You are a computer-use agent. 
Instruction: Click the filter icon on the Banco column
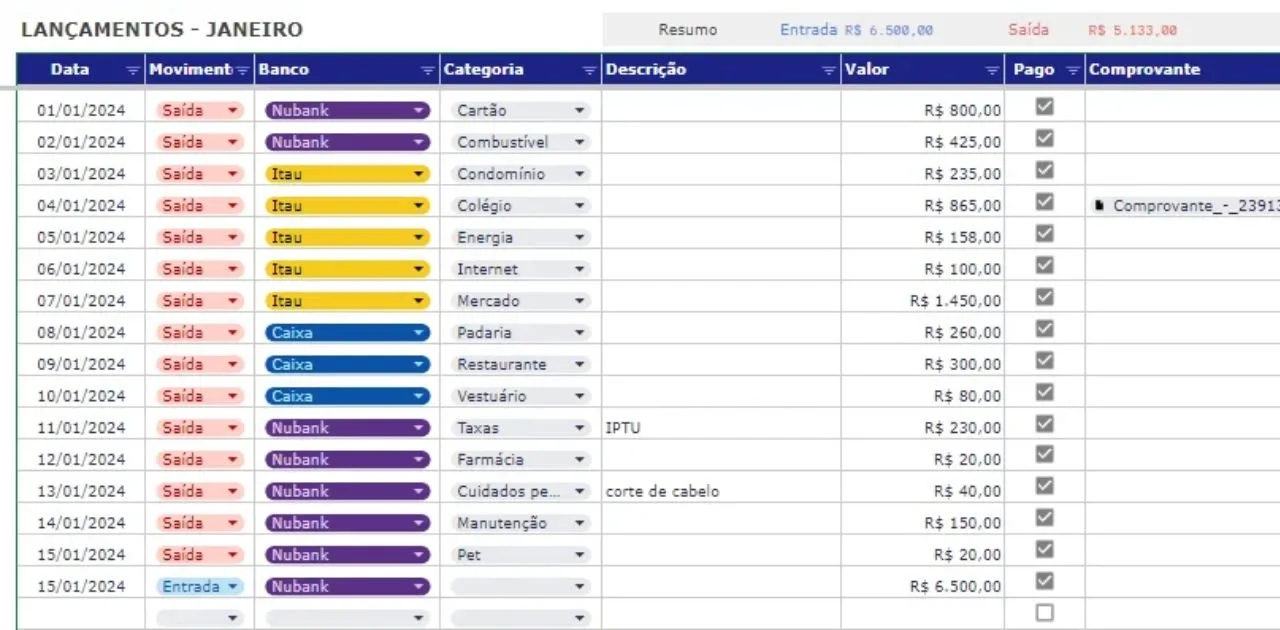tap(429, 70)
